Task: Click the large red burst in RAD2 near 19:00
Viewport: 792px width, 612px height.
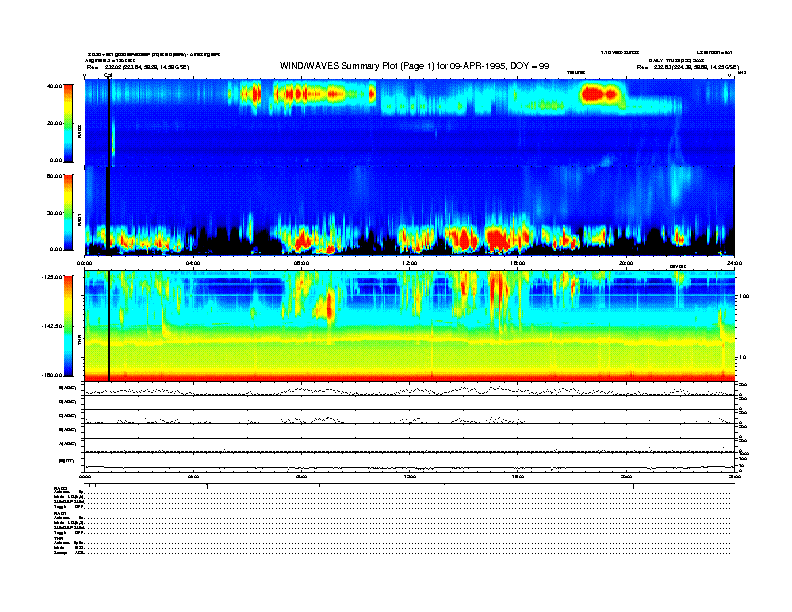Action: [x=599, y=94]
